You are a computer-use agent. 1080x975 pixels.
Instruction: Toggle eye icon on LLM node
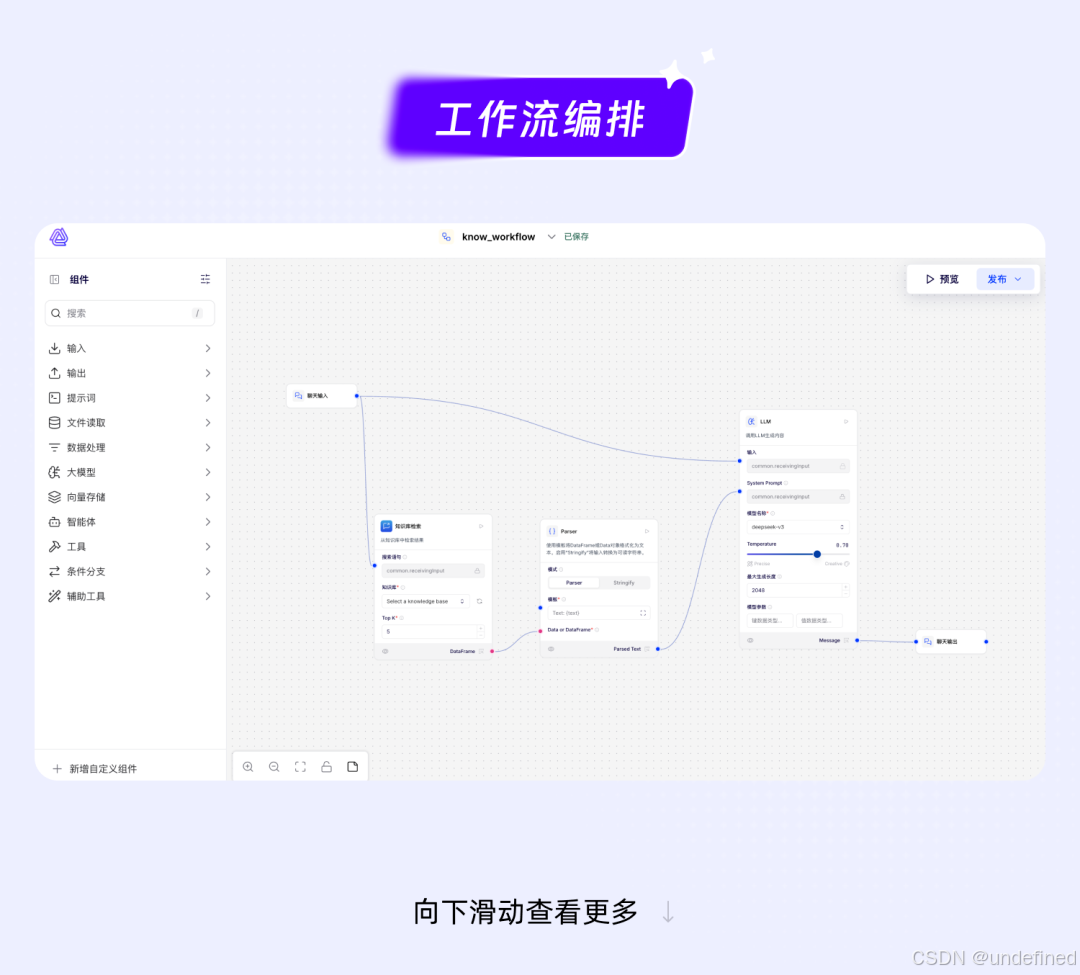tap(750, 640)
